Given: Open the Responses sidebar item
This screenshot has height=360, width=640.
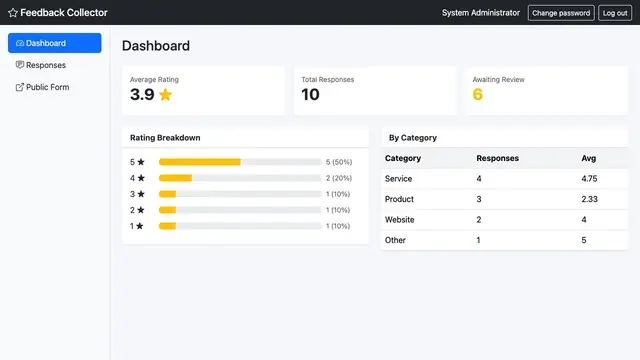Looking at the screenshot, I should (x=55, y=65).
